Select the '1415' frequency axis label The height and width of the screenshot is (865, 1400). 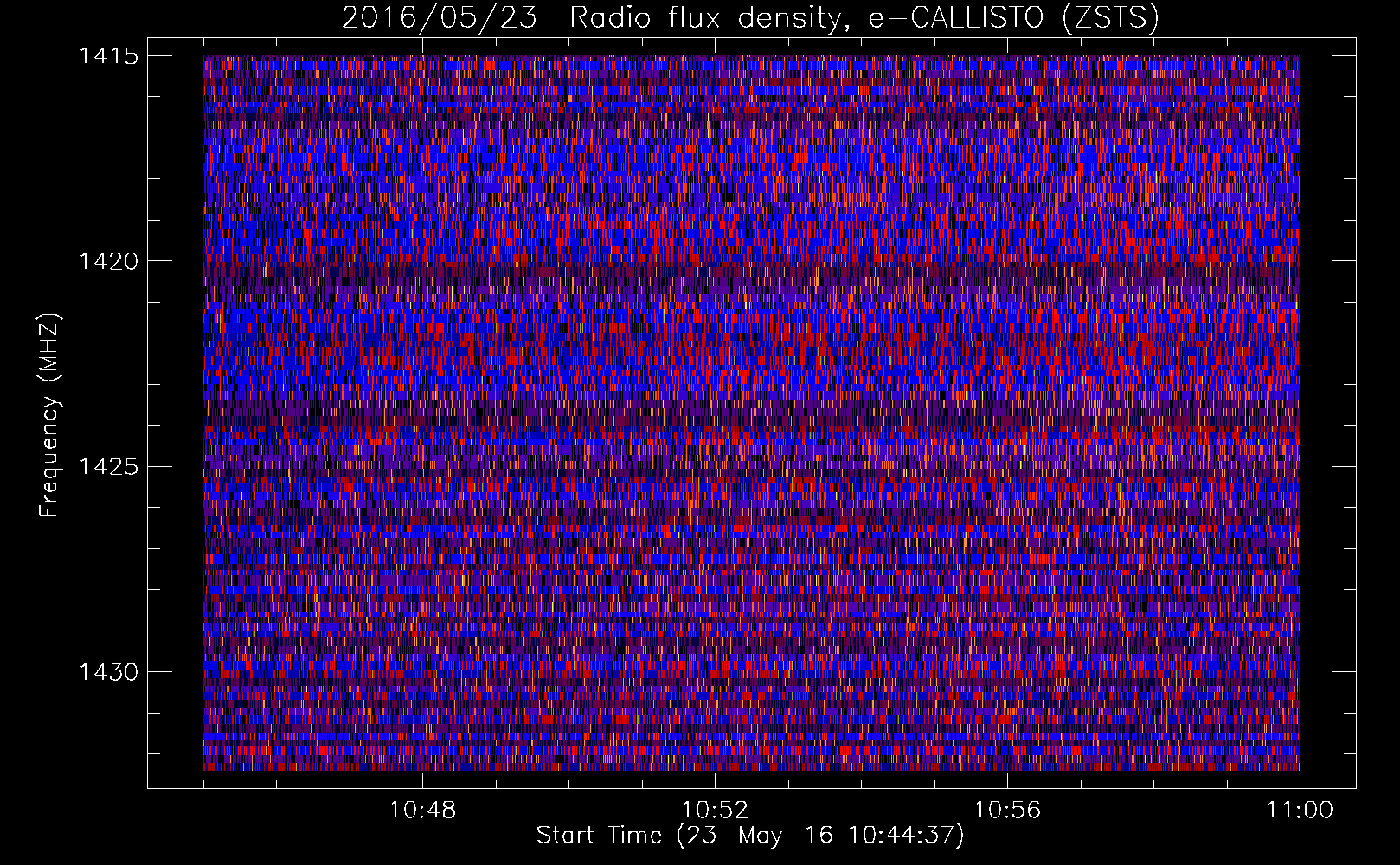pyautogui.click(x=108, y=56)
